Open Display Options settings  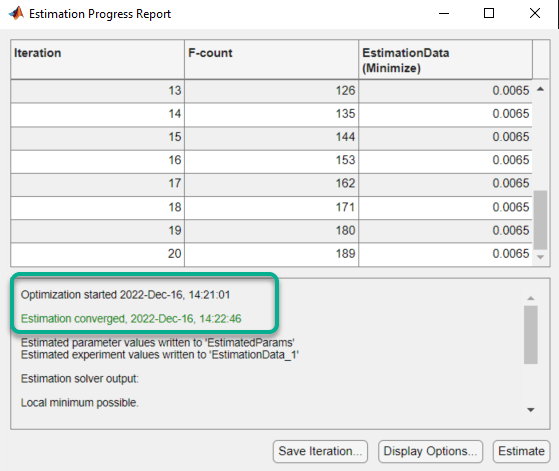point(430,451)
